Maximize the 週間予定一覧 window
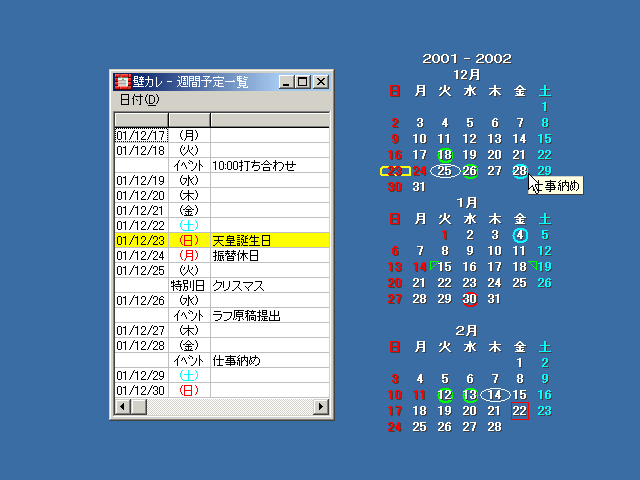The image size is (640, 480). pos(303,82)
